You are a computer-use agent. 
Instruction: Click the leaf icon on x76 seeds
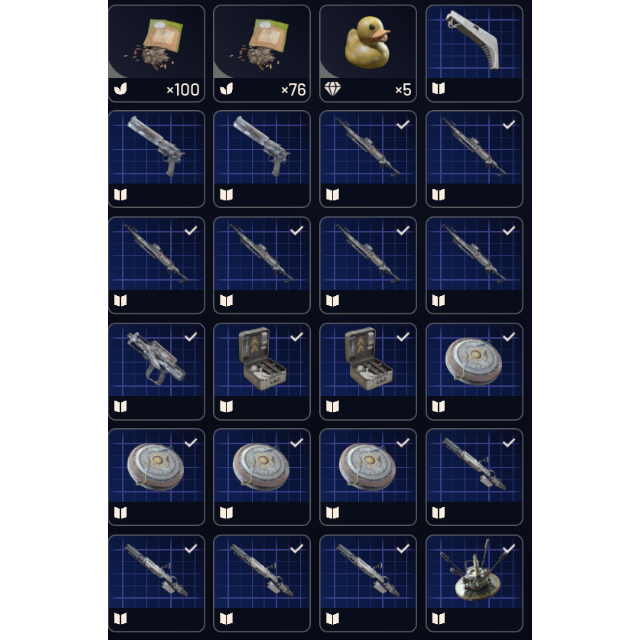227,89
